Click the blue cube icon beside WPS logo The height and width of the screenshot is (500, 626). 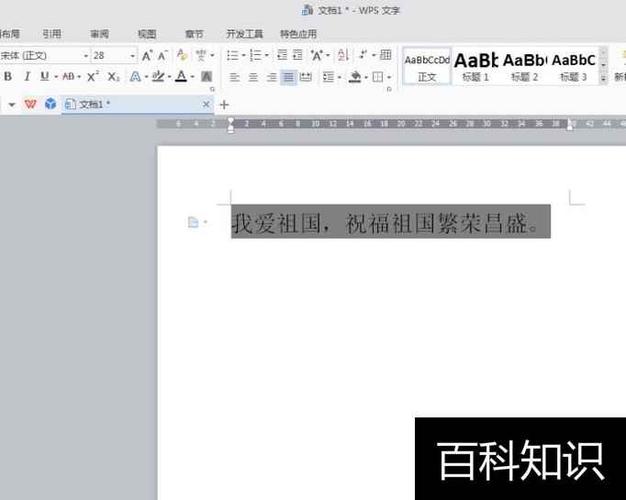click(x=50, y=104)
